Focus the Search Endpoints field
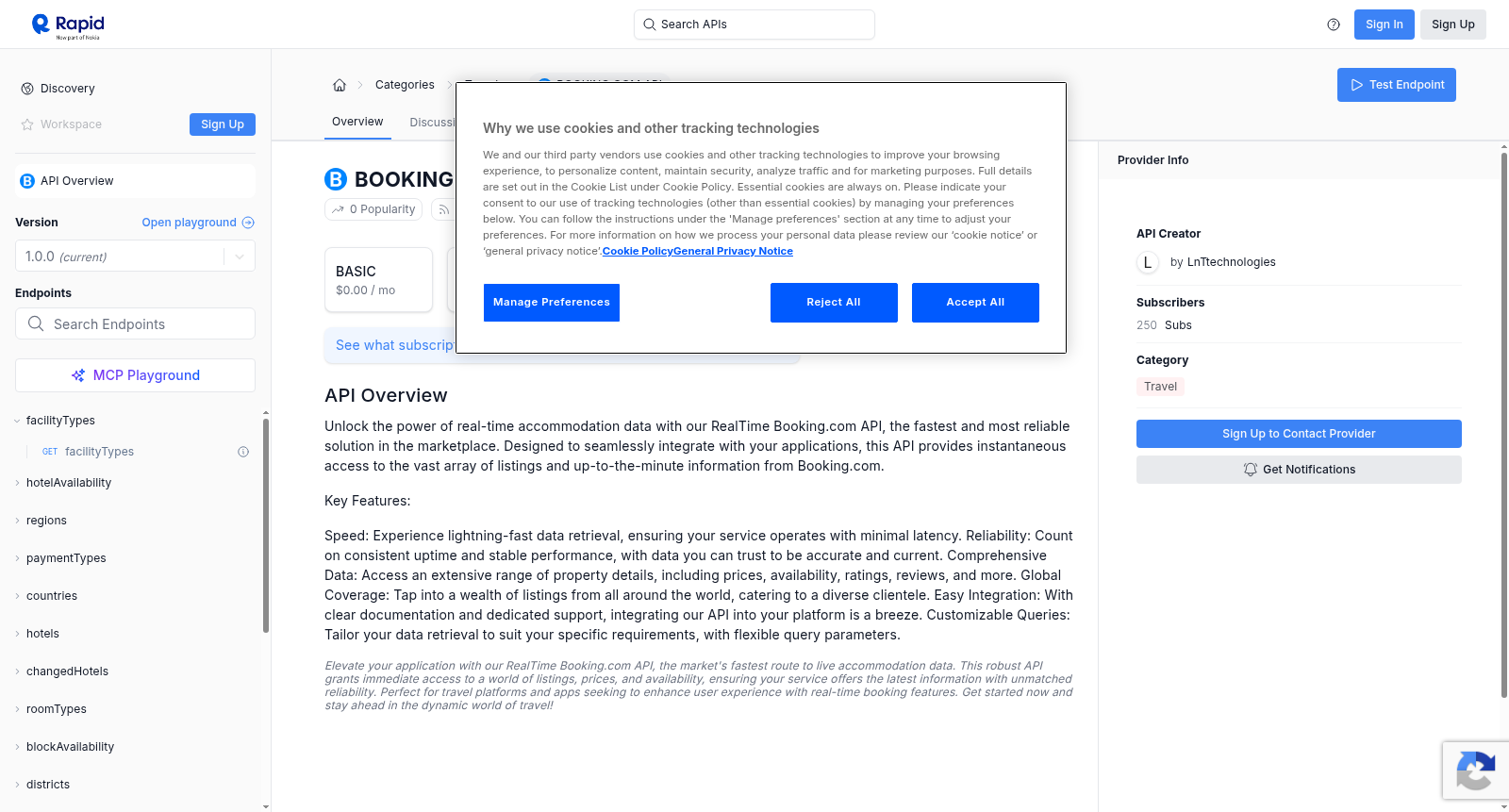Screen dimensions: 1509x812 tap(135, 323)
